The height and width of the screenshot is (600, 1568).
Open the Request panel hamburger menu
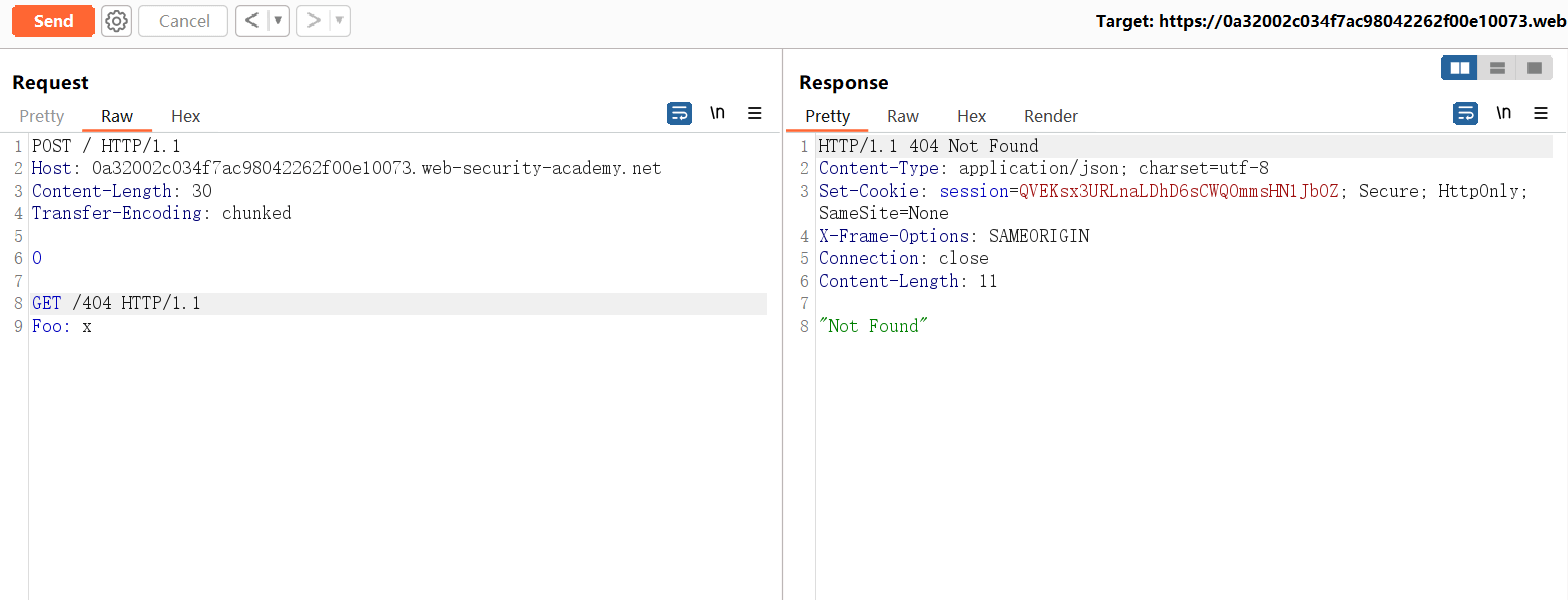755,114
